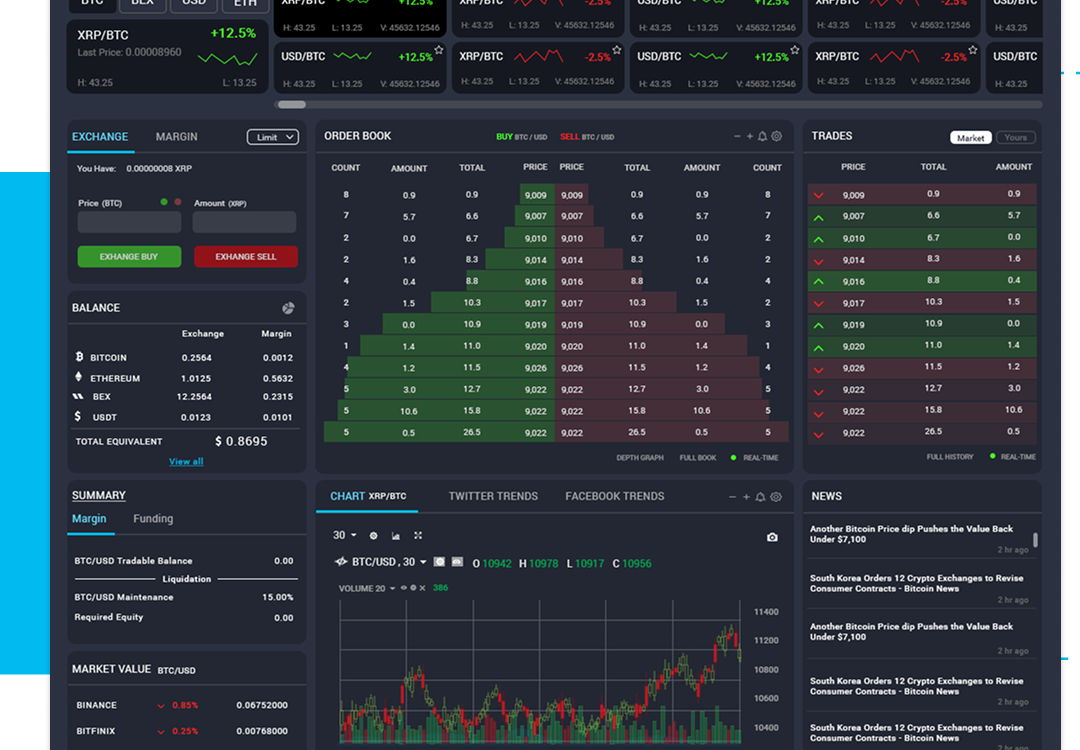Open Full History of trades
The height and width of the screenshot is (750, 1080).
coord(950,457)
